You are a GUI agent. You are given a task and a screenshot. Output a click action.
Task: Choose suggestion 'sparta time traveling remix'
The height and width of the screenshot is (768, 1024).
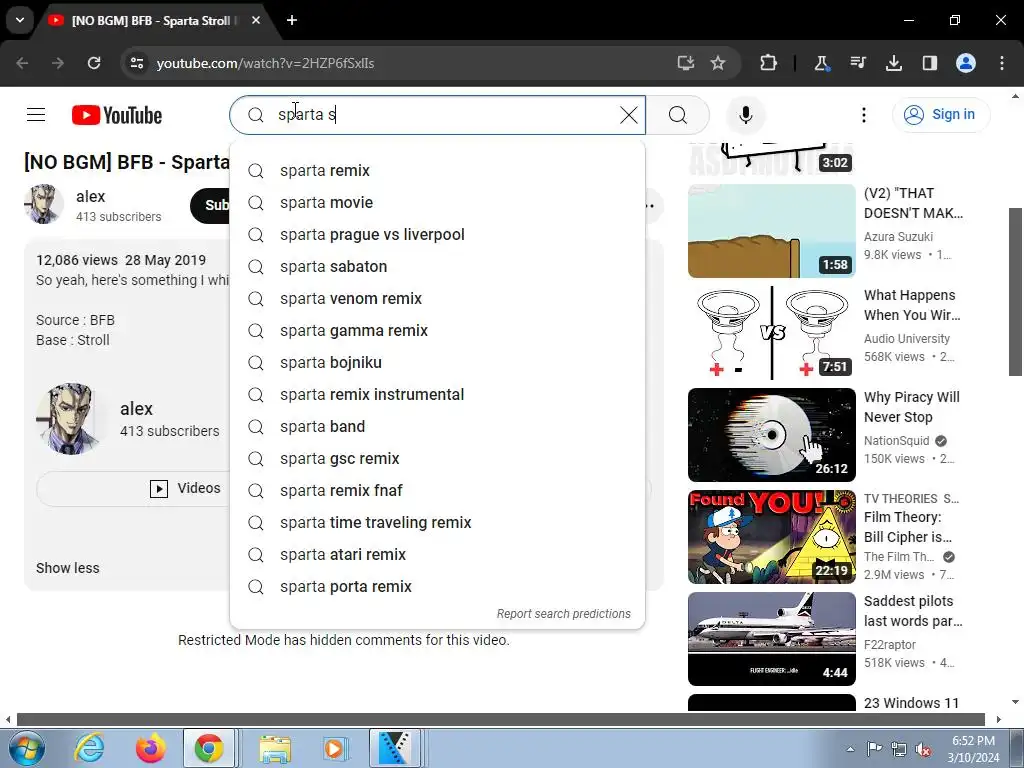point(438,522)
